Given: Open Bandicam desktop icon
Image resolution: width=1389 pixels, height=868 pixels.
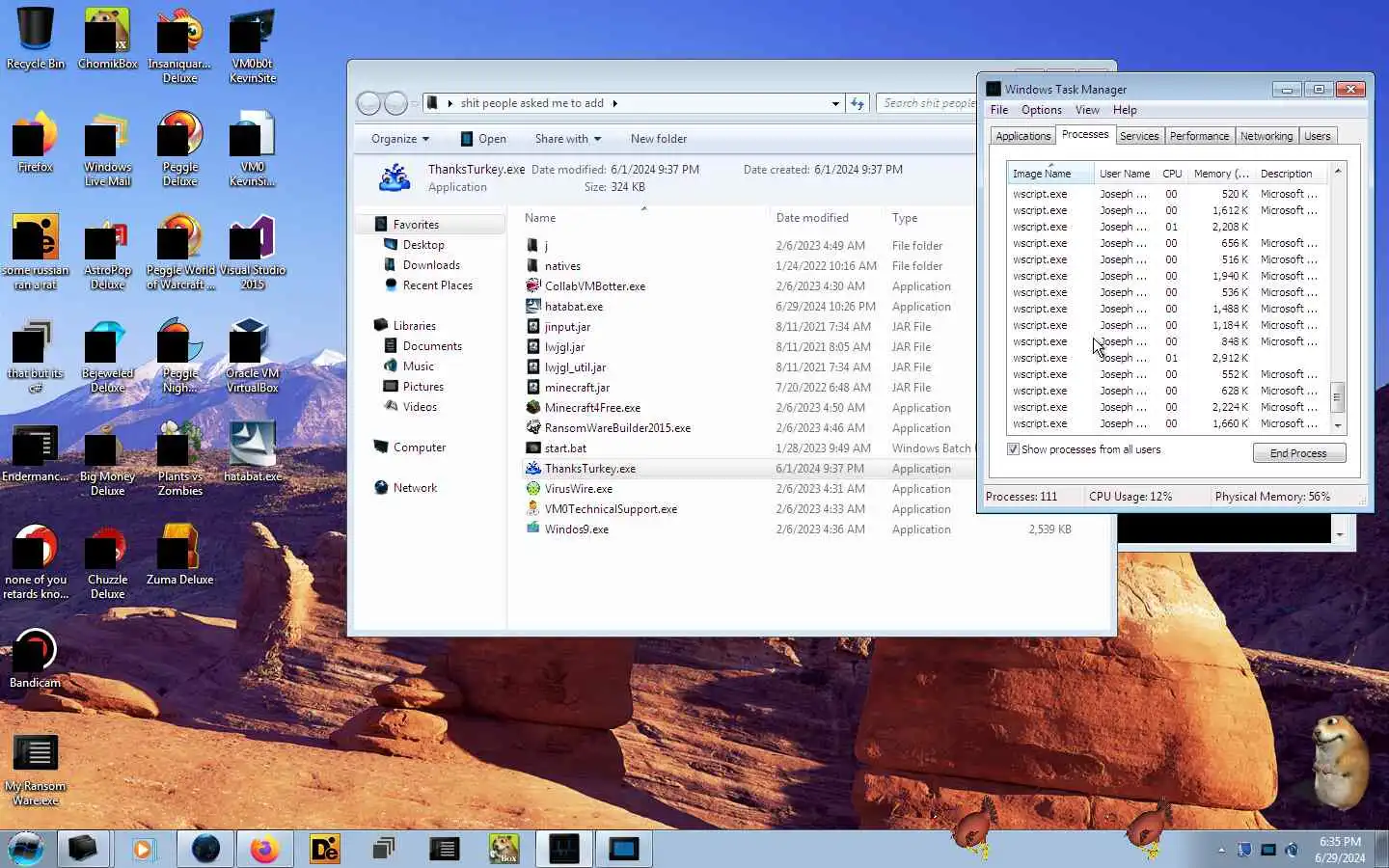Looking at the screenshot, I should (x=36, y=658).
